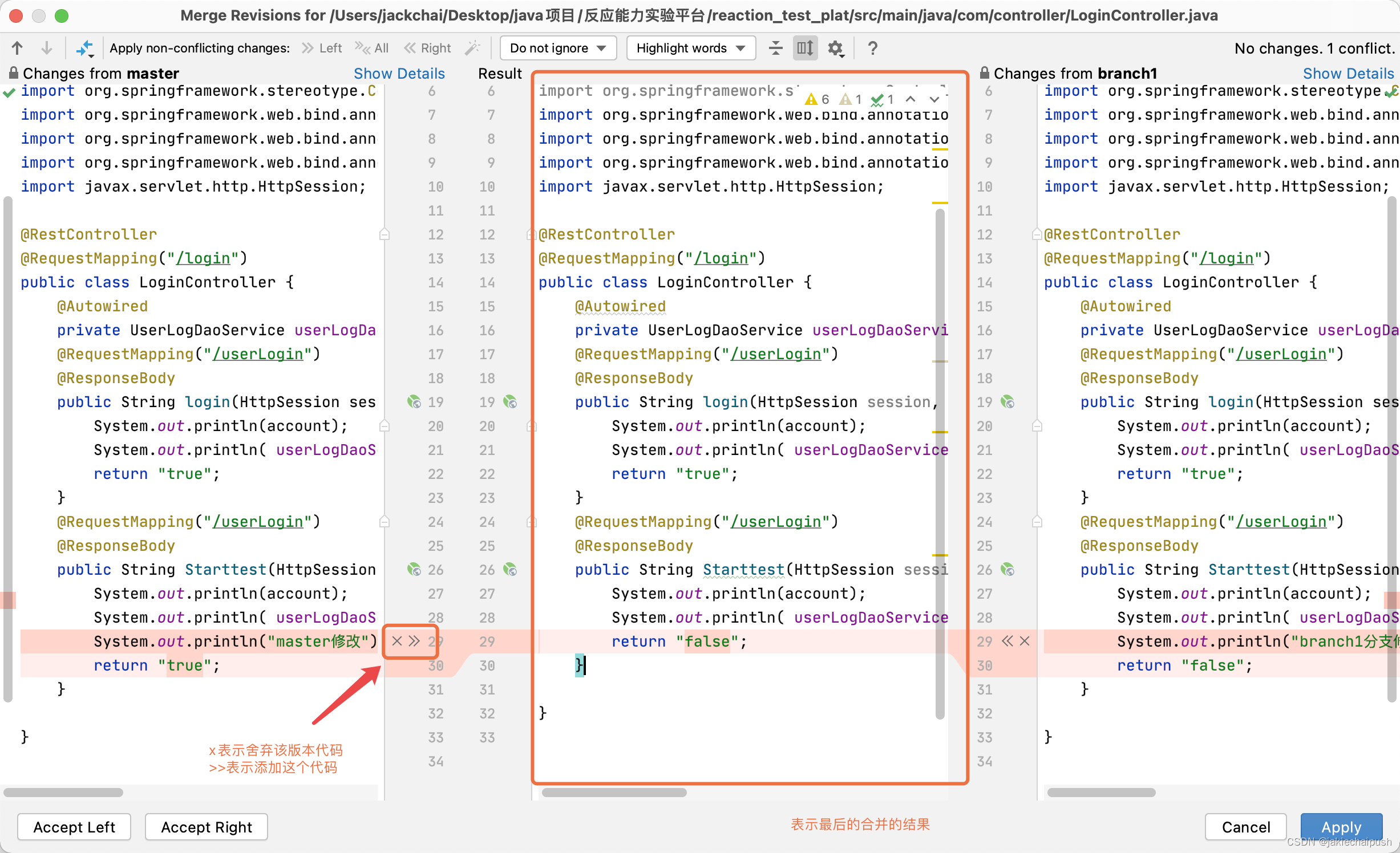
Task: Collapse fold marker at branch1 line 12
Action: tap(1037, 234)
